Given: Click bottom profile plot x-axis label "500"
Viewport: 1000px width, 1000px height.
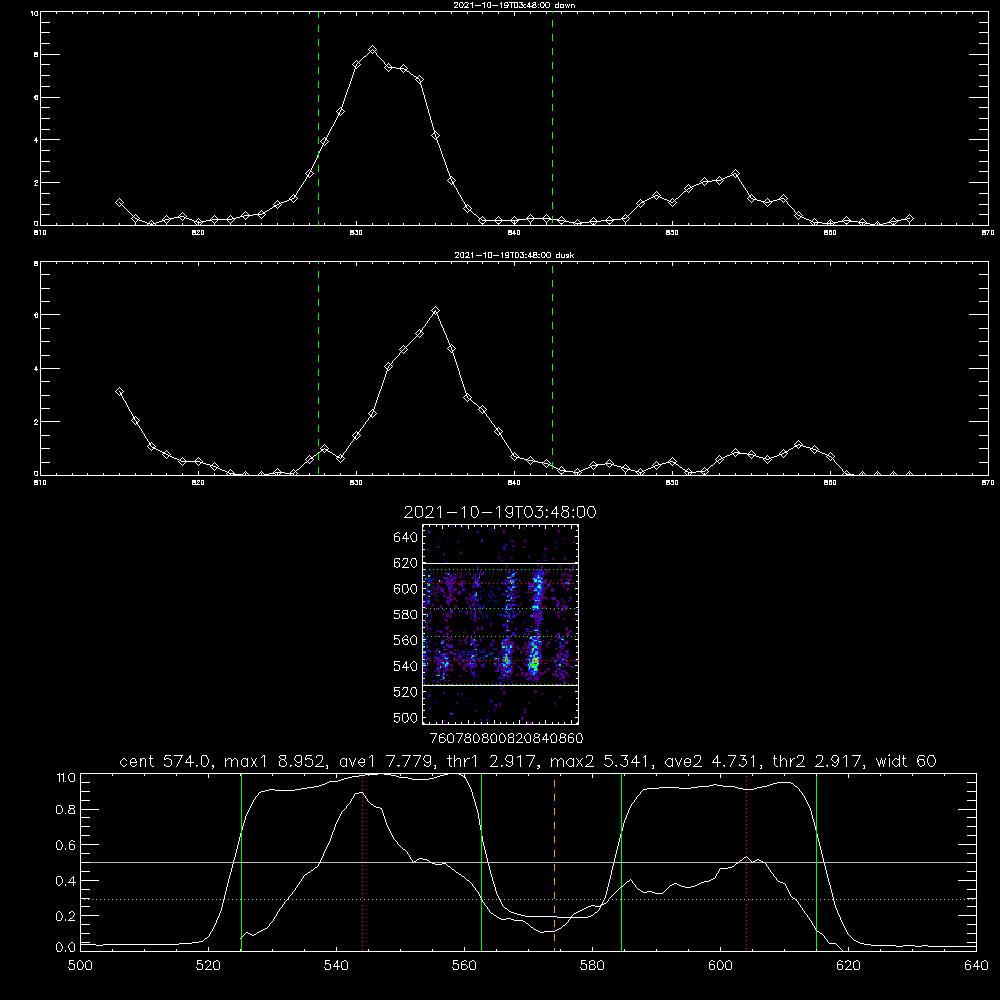Looking at the screenshot, I should pyautogui.click(x=80, y=966).
